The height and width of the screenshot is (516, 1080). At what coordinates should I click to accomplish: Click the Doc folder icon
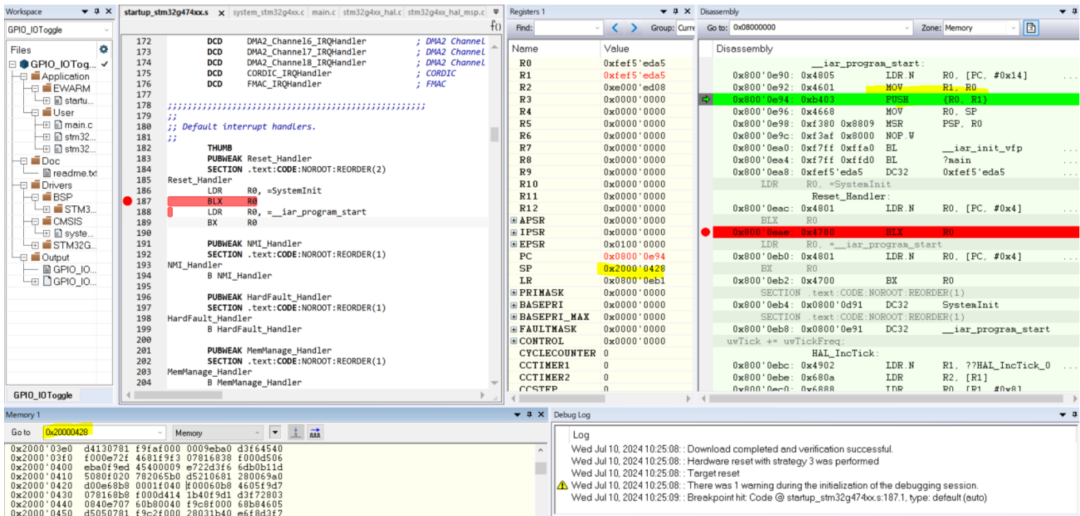pyautogui.click(x=36, y=161)
